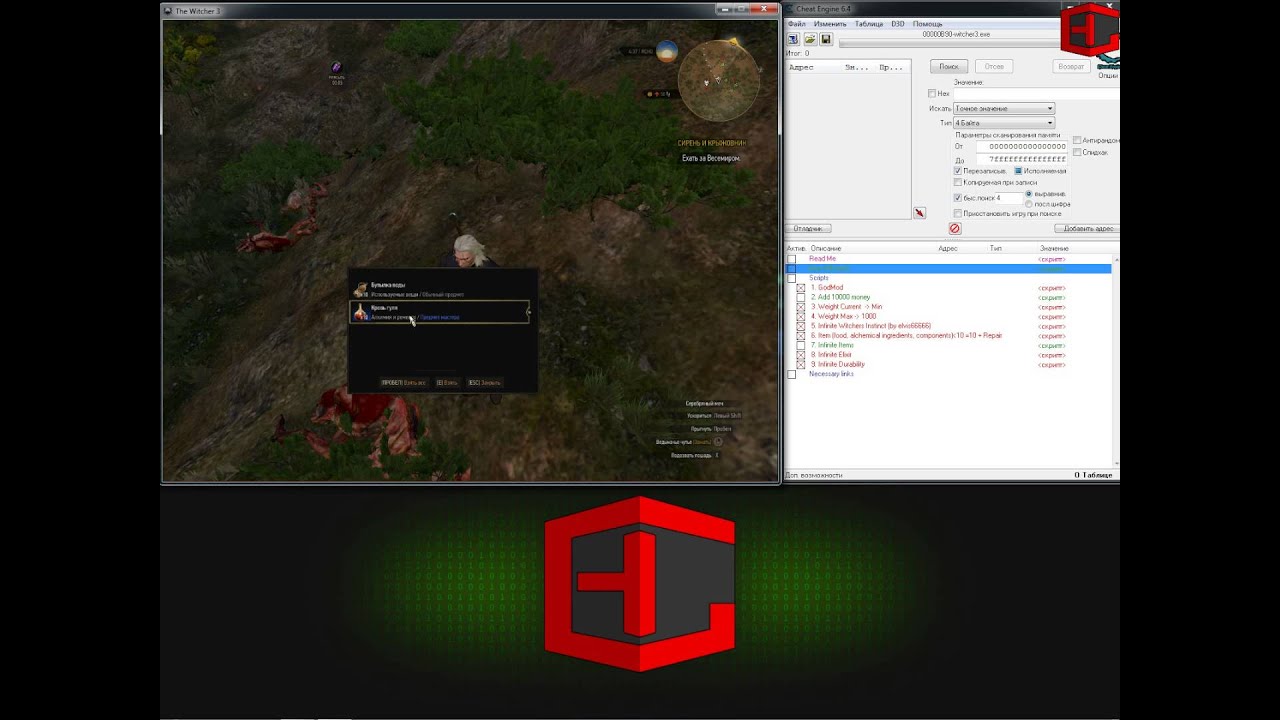Click the Возврат undo scan button

(1071, 67)
